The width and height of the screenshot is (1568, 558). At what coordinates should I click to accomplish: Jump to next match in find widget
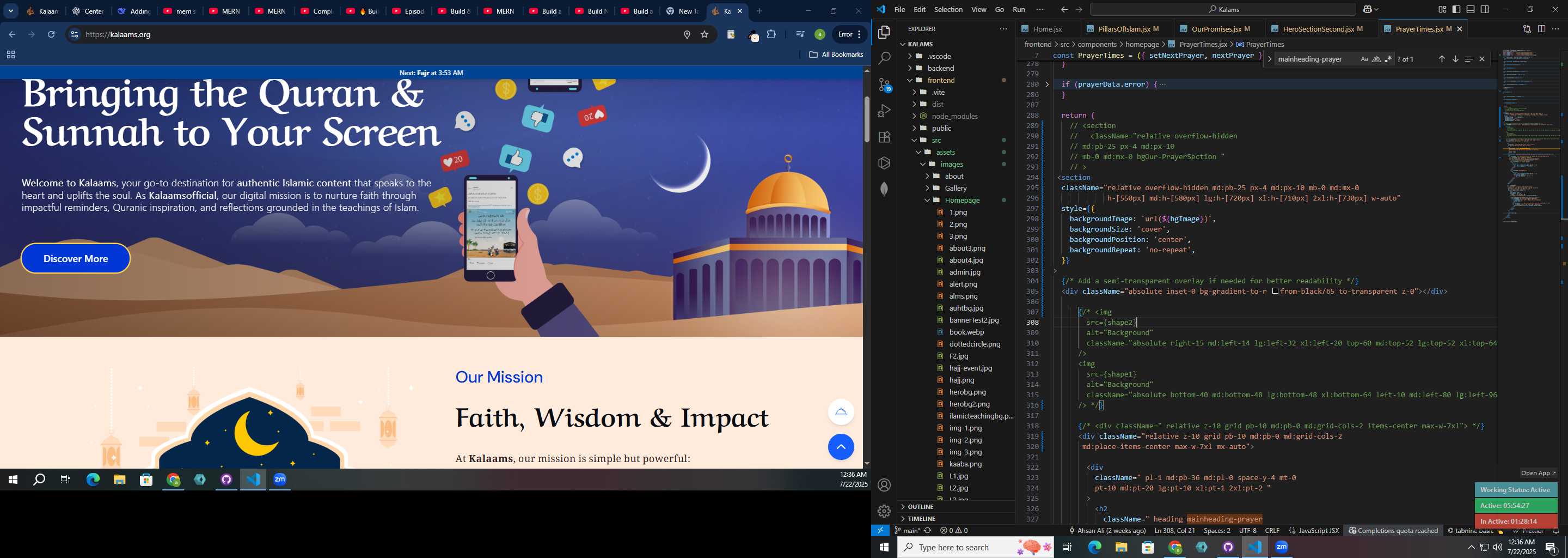point(1455,59)
